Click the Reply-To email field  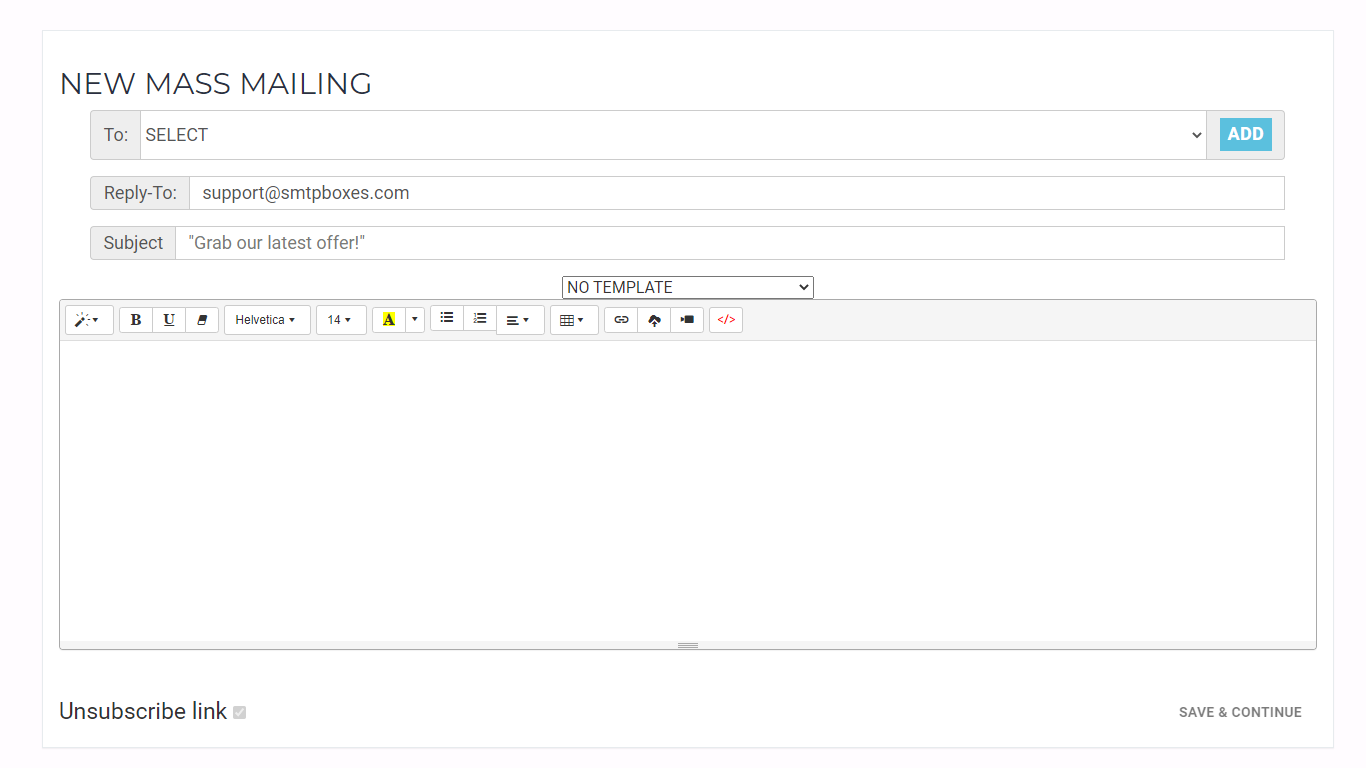(736, 193)
